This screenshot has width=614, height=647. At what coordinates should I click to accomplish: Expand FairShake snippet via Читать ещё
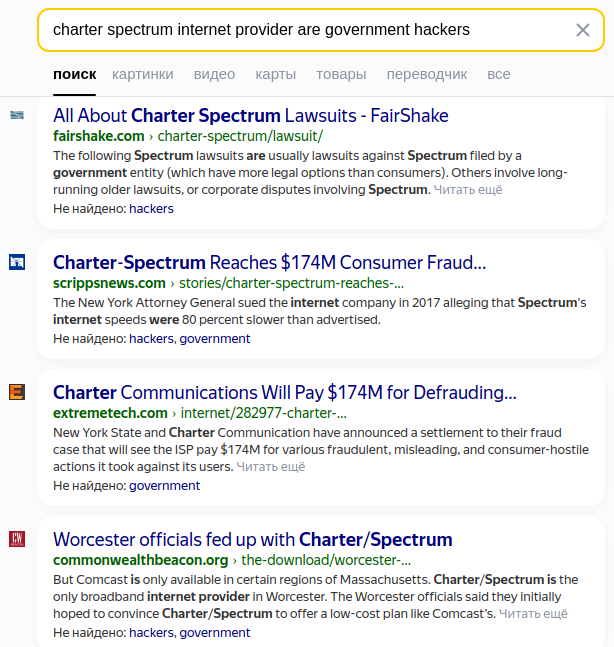(x=468, y=189)
